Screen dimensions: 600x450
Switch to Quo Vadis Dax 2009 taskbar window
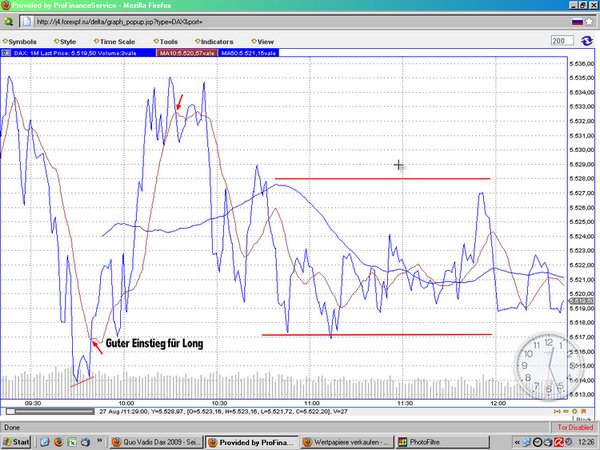156,442
